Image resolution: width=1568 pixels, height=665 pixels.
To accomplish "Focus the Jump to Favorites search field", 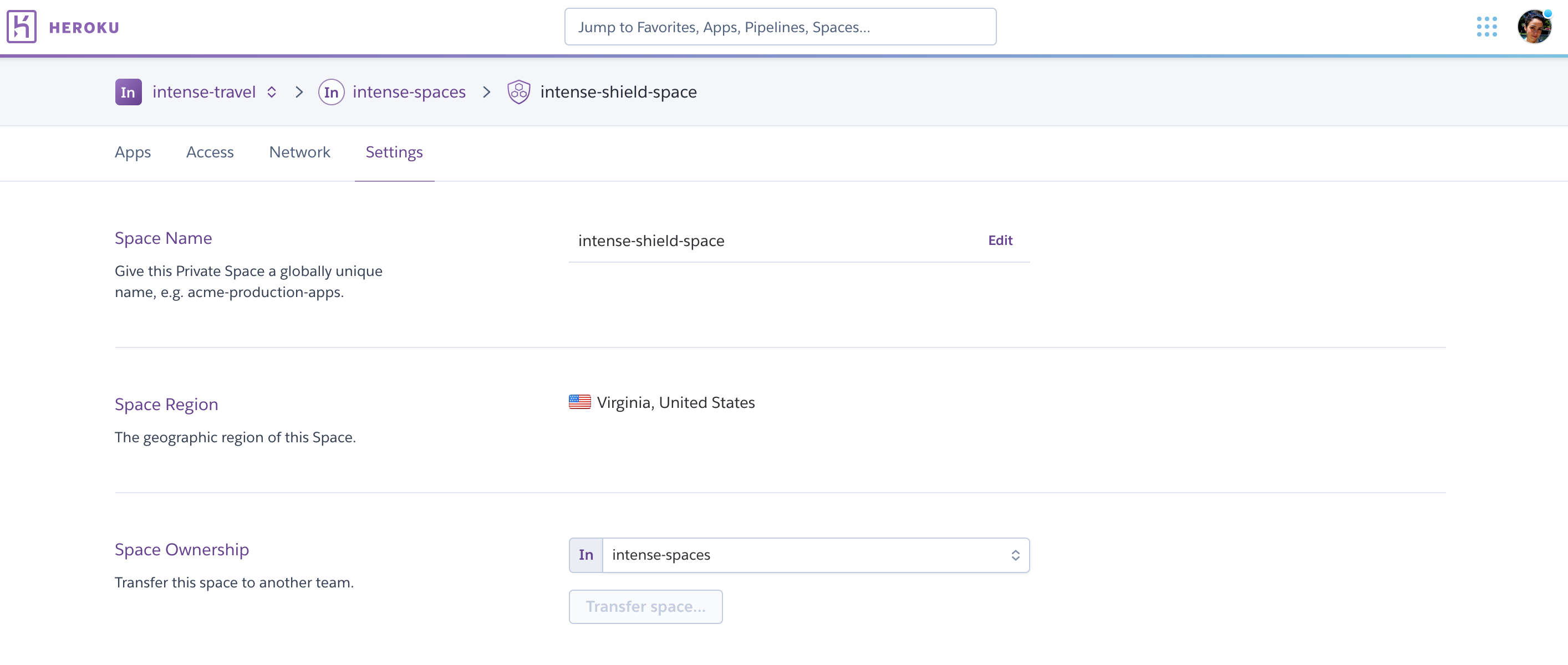I will pos(780,27).
